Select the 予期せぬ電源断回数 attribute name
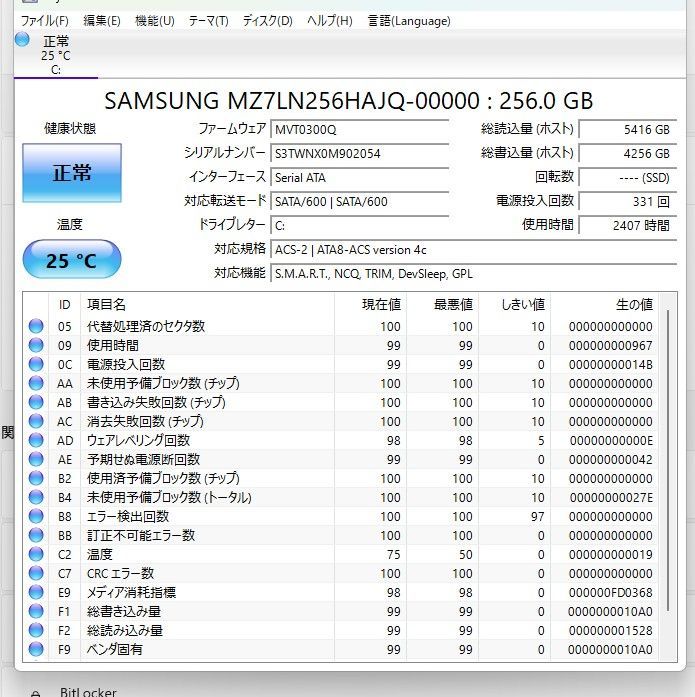Viewport: 695px width, 697px height. (x=143, y=459)
